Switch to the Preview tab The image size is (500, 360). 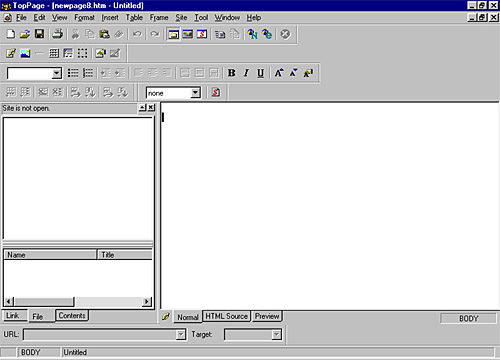coord(267,316)
